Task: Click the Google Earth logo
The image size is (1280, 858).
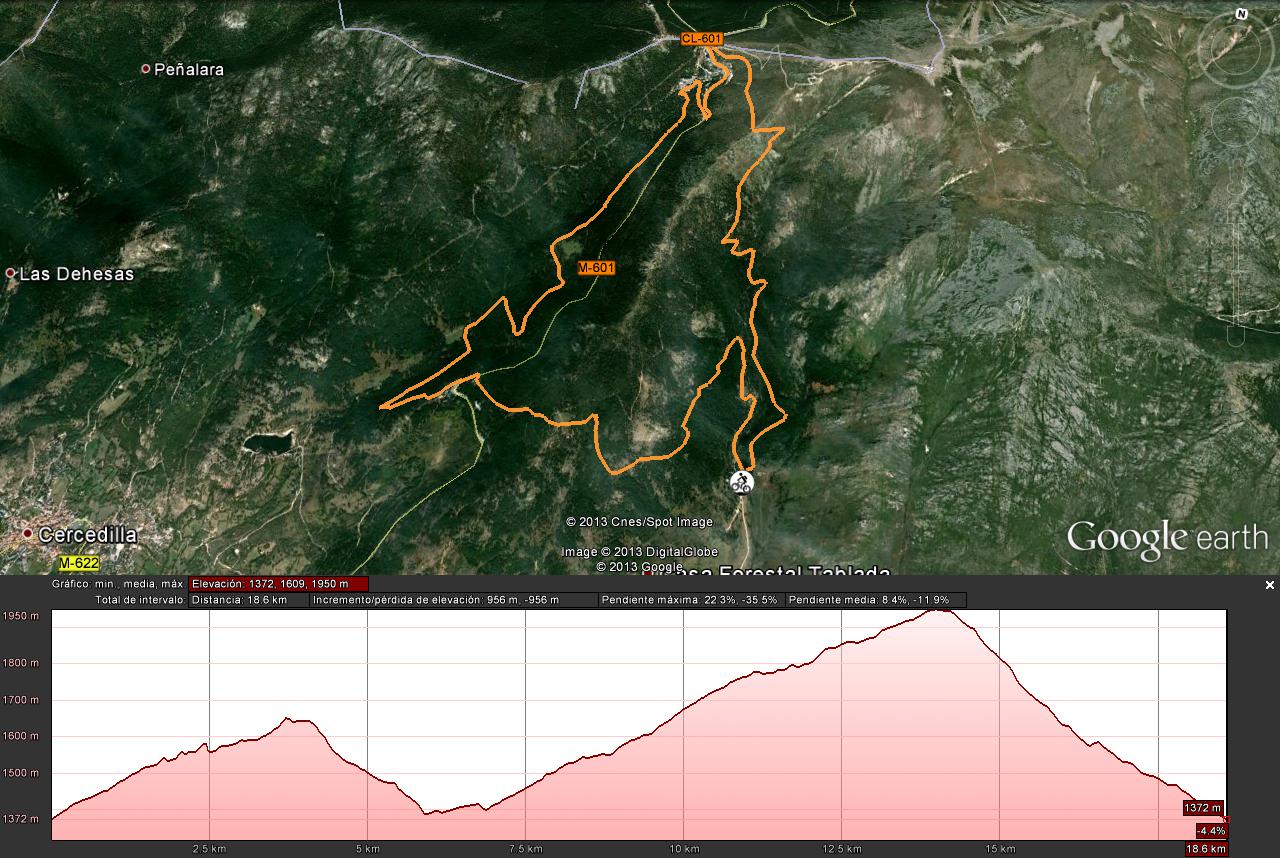Action: [1166, 538]
